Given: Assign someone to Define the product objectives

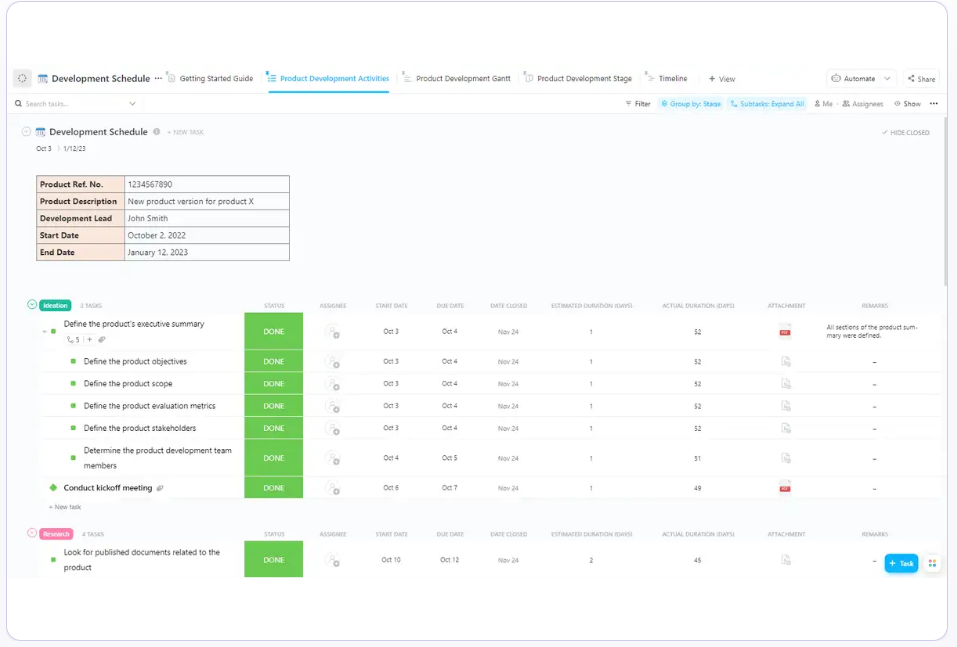Looking at the screenshot, I should tap(332, 362).
